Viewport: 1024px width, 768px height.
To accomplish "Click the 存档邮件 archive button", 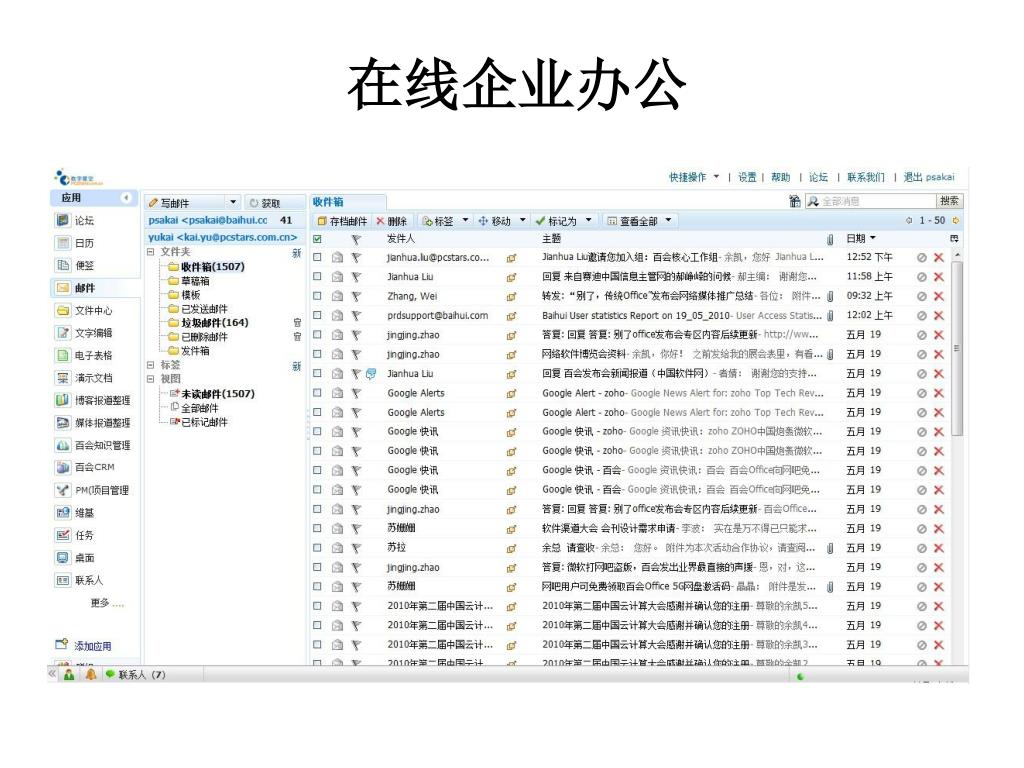I will pyautogui.click(x=342, y=221).
